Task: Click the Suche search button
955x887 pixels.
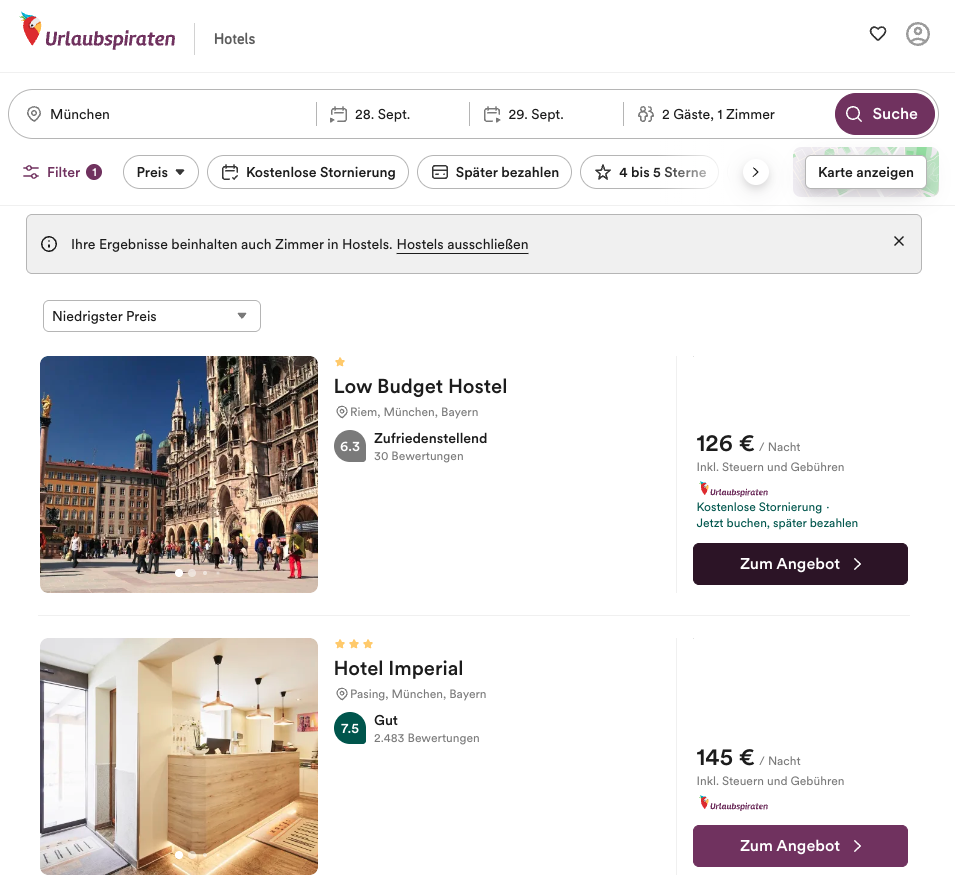Action: coord(884,114)
